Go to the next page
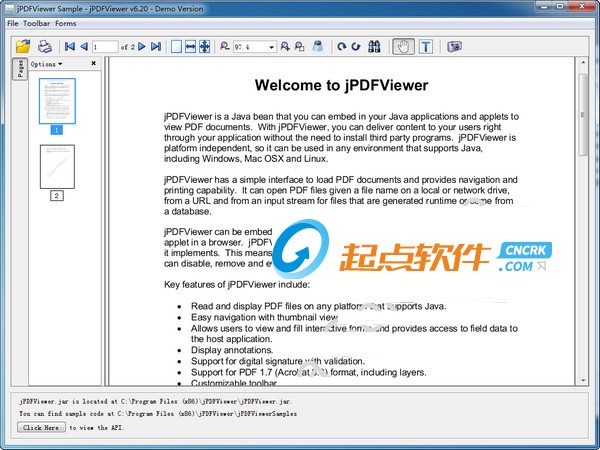The width and height of the screenshot is (600, 450). (142, 47)
